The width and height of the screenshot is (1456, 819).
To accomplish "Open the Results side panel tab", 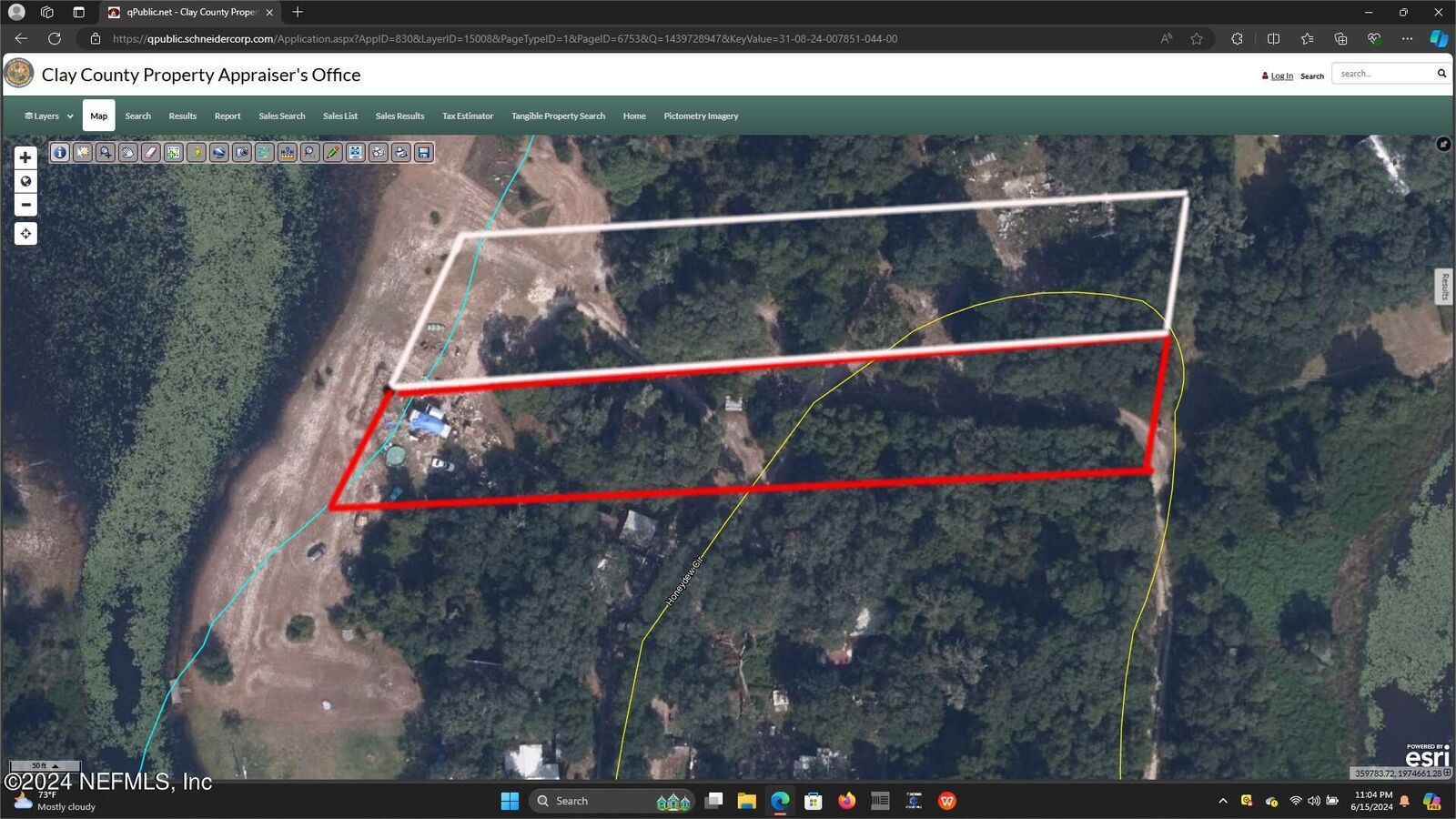I will click(x=1444, y=287).
